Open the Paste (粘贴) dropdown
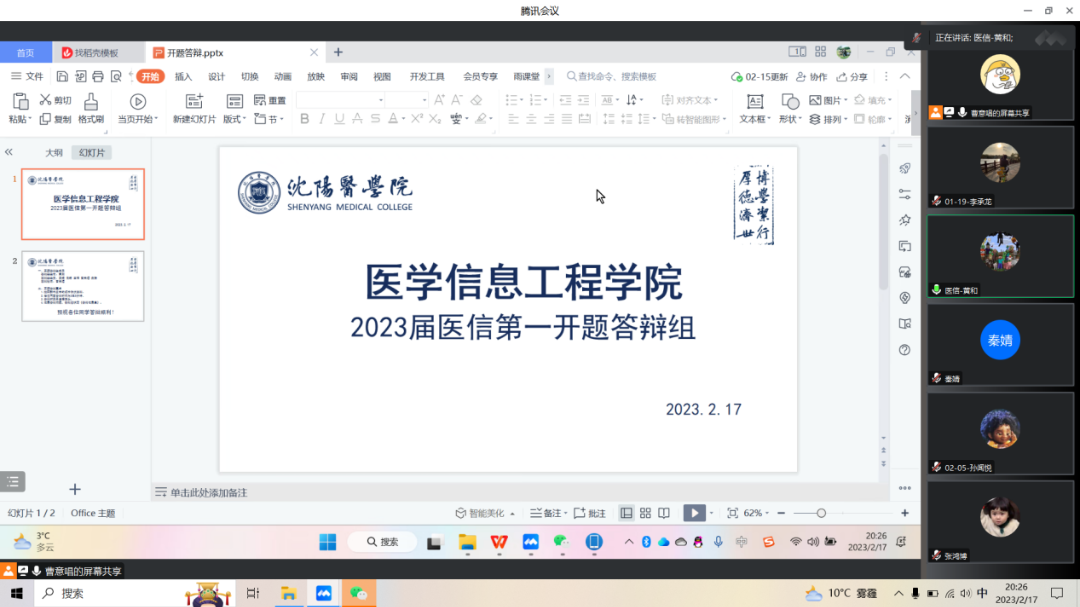The width and height of the screenshot is (1080, 607). click(x=20, y=119)
